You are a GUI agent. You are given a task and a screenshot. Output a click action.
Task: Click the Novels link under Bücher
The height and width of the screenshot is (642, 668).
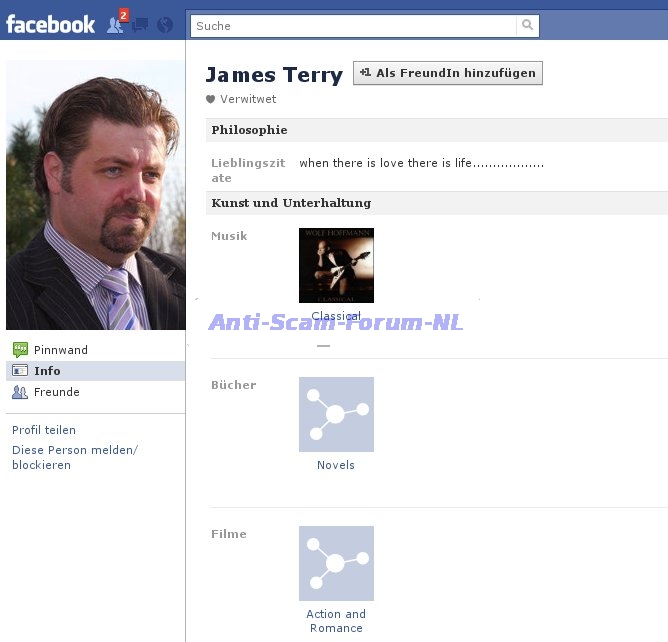(x=336, y=465)
